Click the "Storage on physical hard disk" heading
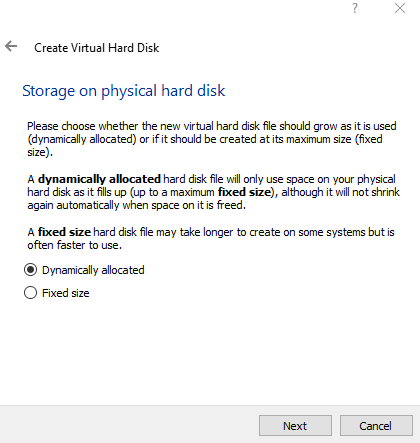The height and width of the screenshot is (443, 420). pyautogui.click(x=124, y=91)
